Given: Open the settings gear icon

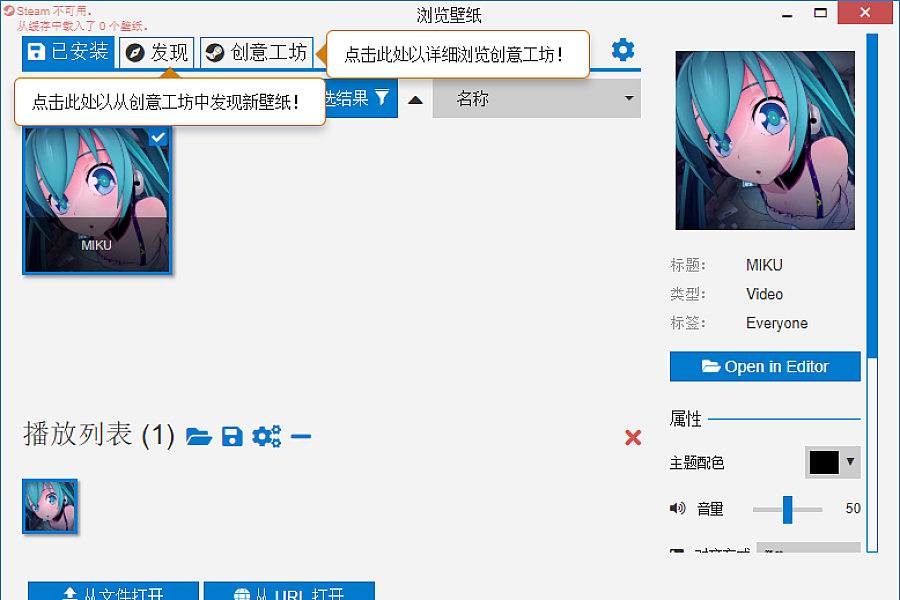Looking at the screenshot, I should click(x=623, y=51).
